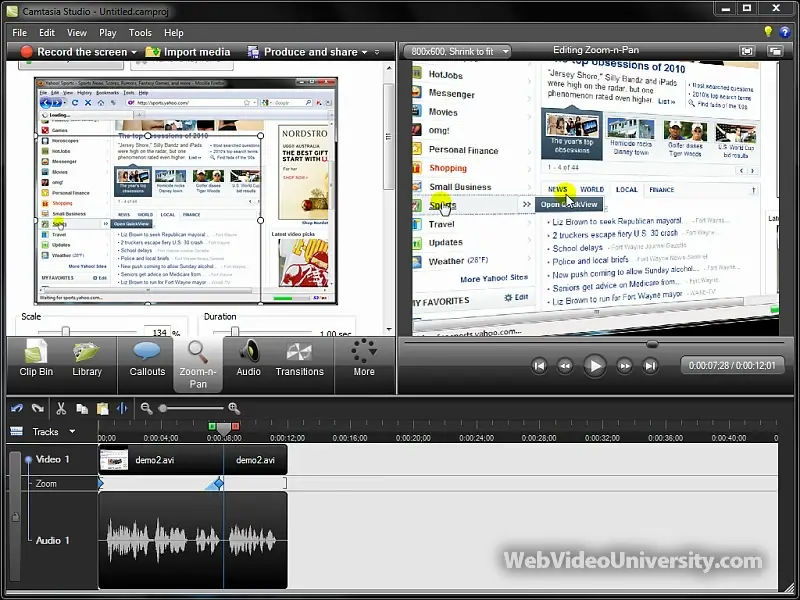The width and height of the screenshot is (800, 600).
Task: Click the blue help question icon
Action: coord(785,32)
